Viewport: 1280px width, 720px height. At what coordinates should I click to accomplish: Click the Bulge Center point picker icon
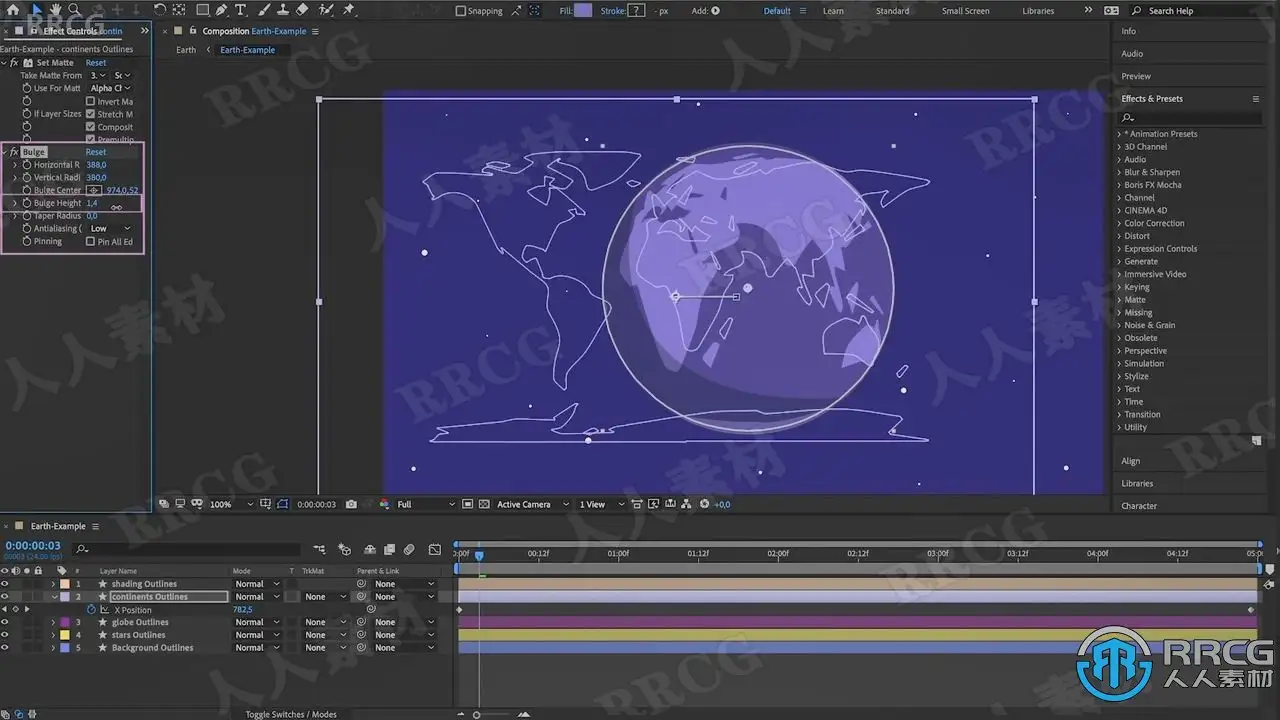(94, 190)
